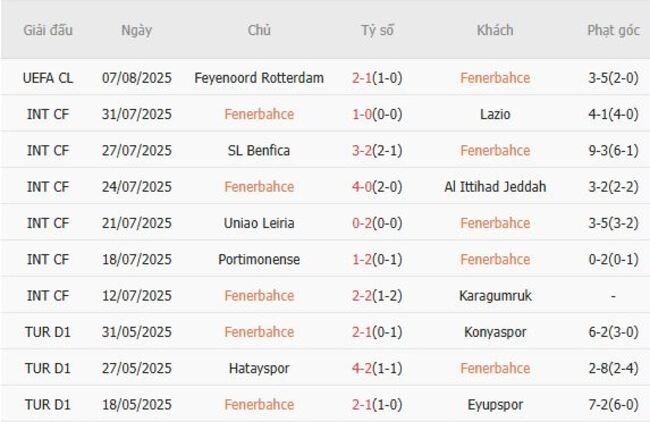
Task: Click the 4-0(2-0) match score
Action: point(378,187)
